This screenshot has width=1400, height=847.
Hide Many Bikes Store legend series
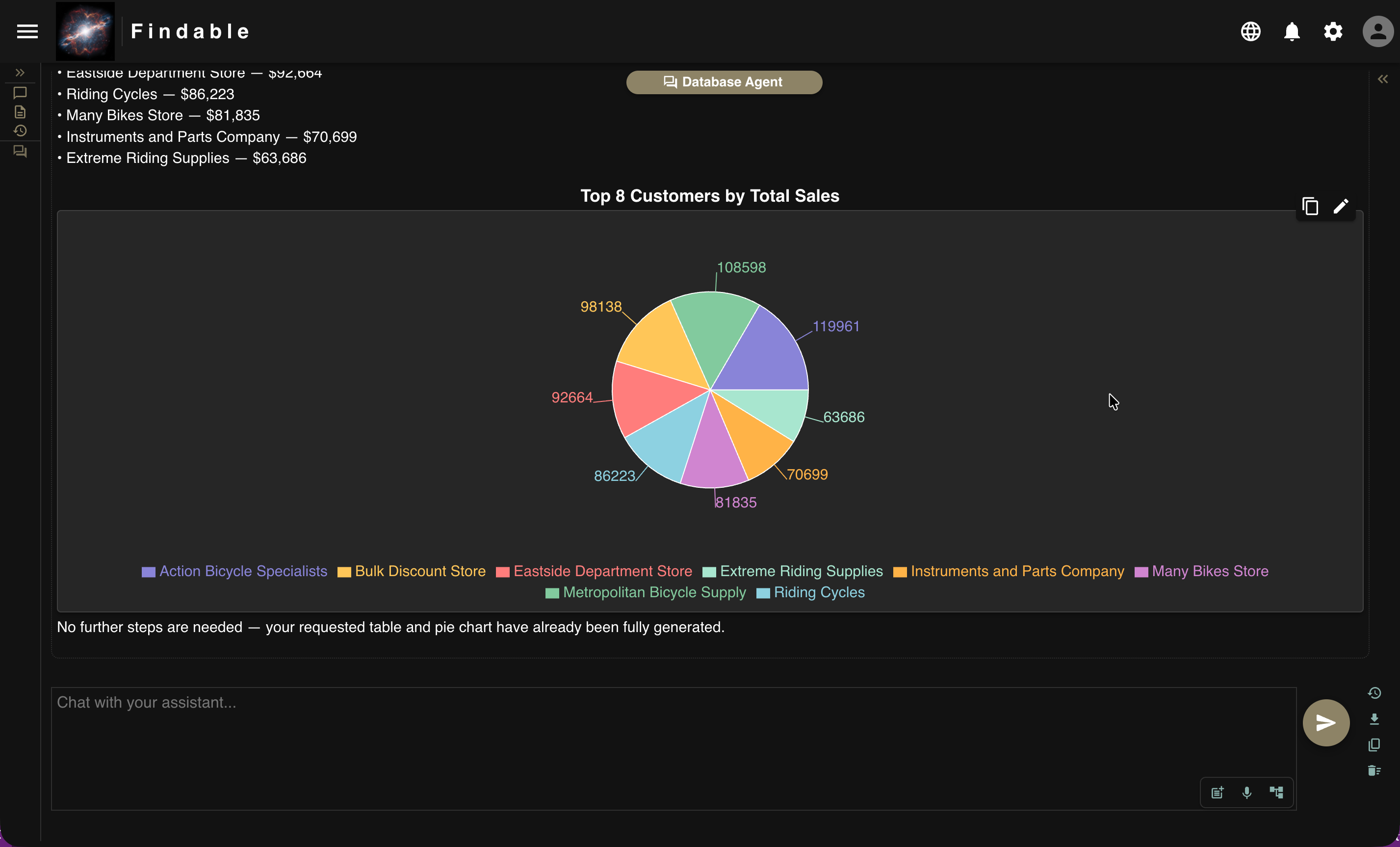click(x=1210, y=571)
